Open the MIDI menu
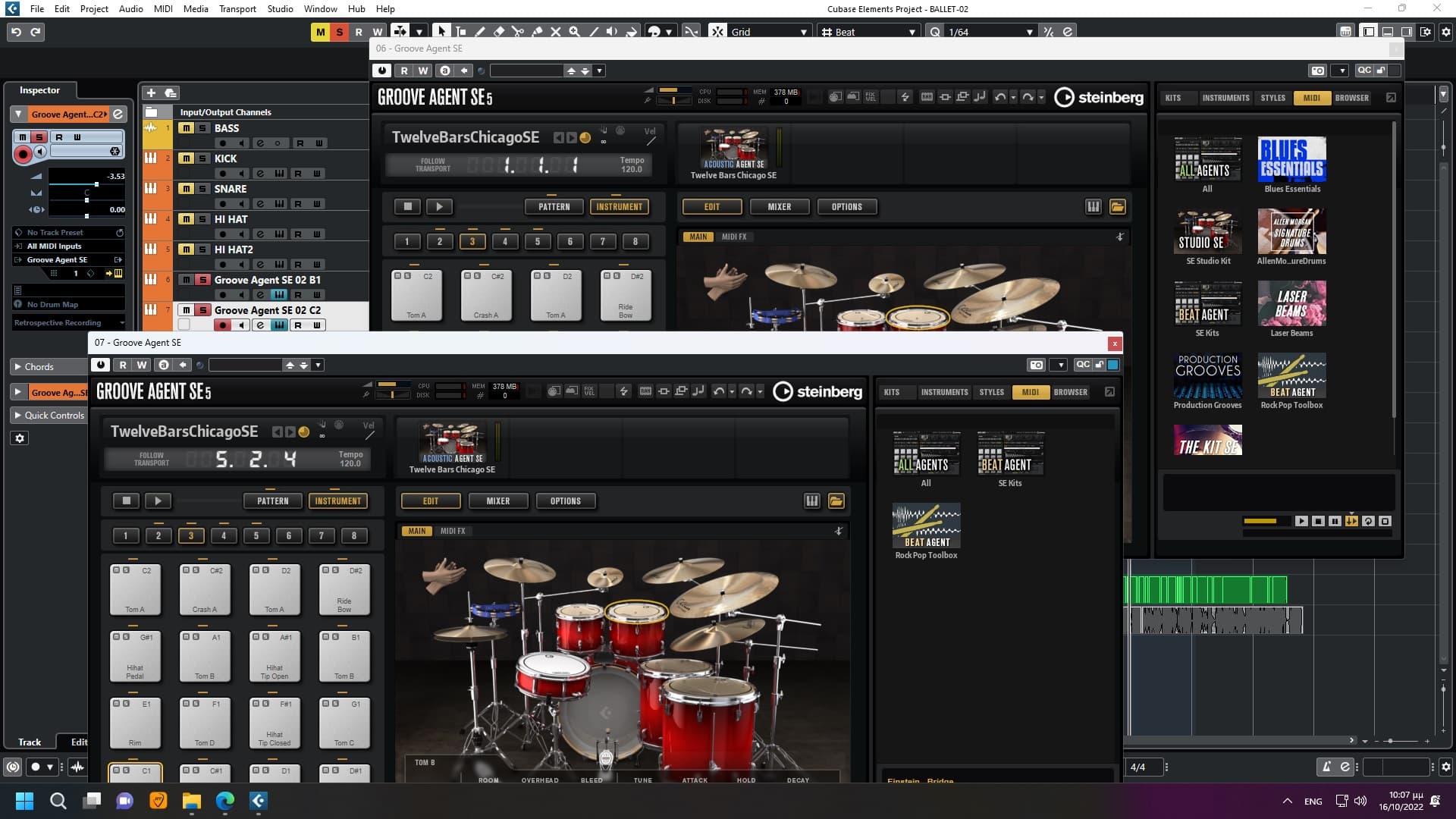This screenshot has height=819, width=1456. 163,9
